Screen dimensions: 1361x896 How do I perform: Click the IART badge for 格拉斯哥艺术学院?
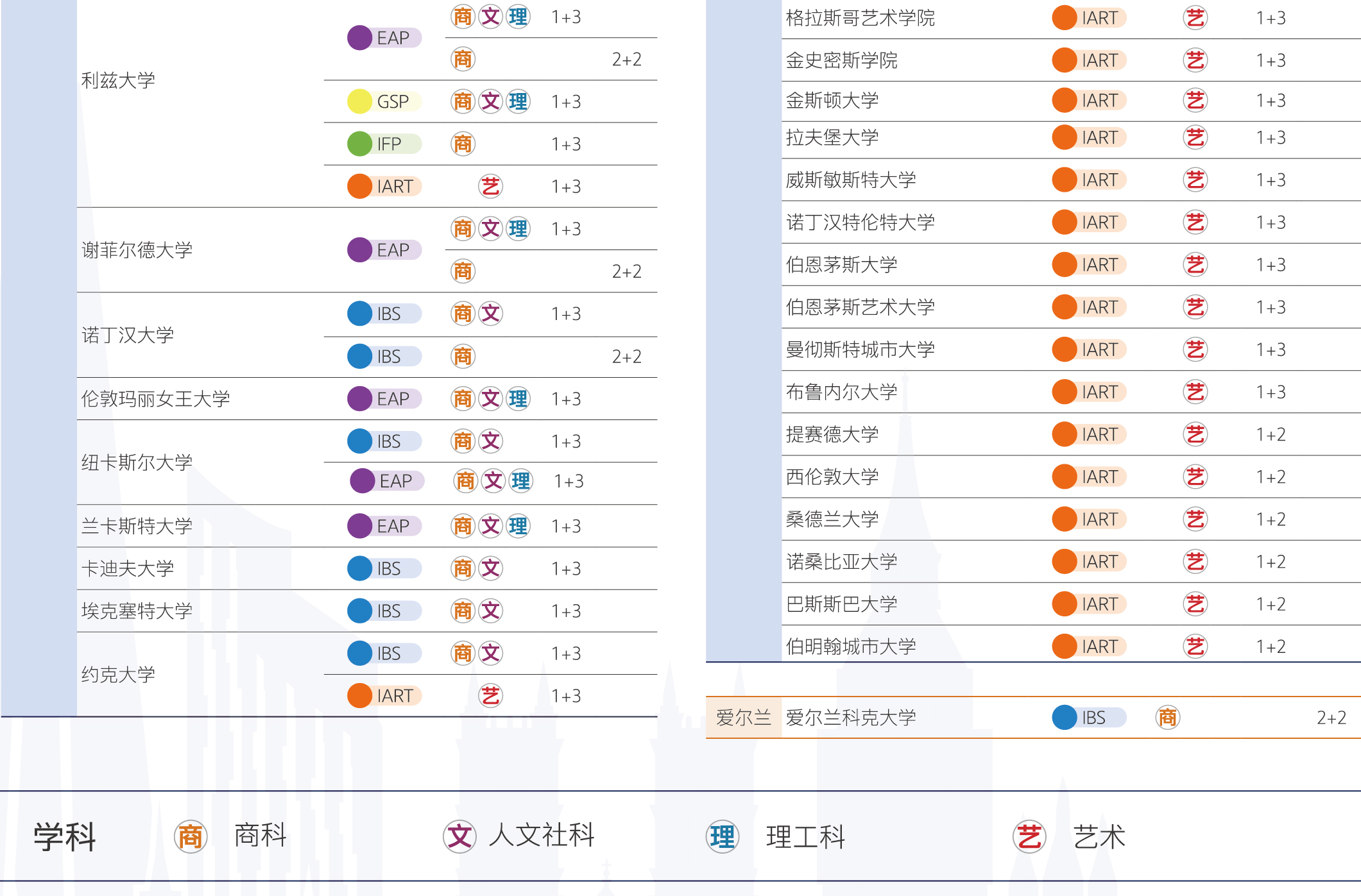point(1089,18)
